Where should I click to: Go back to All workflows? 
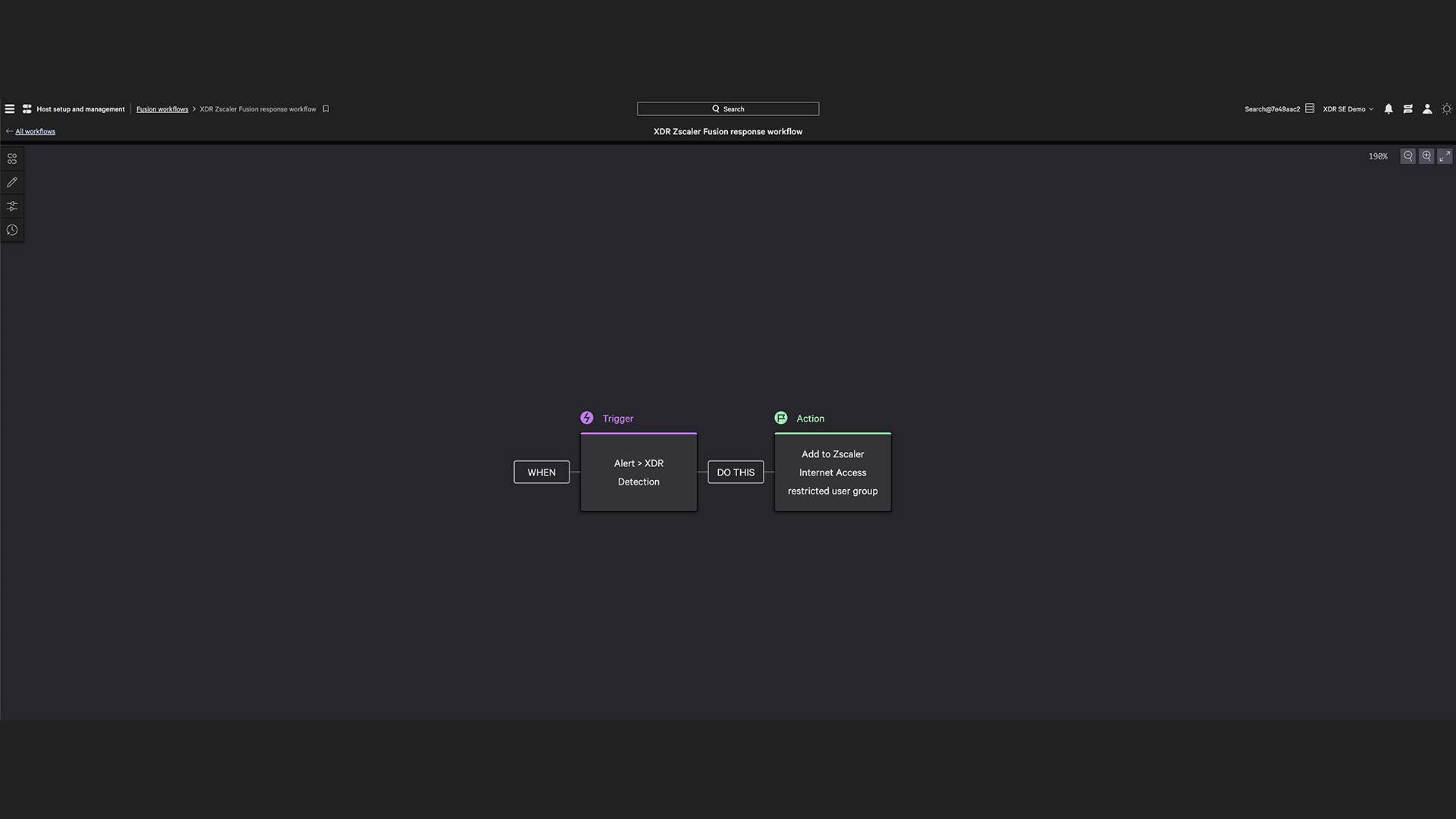click(35, 132)
